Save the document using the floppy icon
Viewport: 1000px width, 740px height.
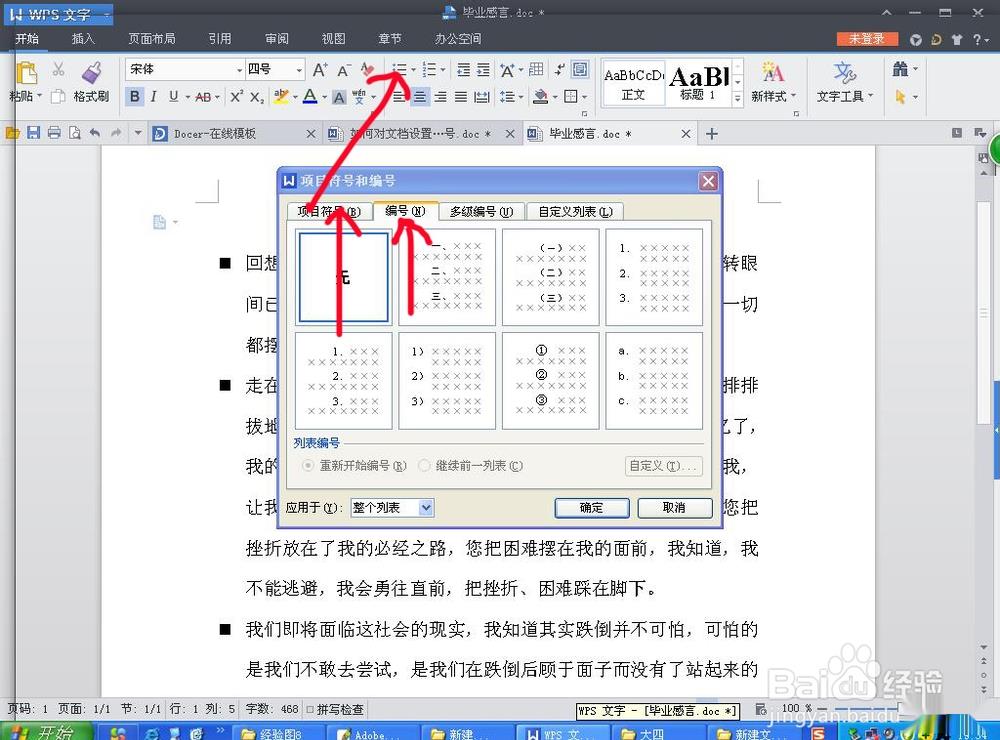pos(34,133)
